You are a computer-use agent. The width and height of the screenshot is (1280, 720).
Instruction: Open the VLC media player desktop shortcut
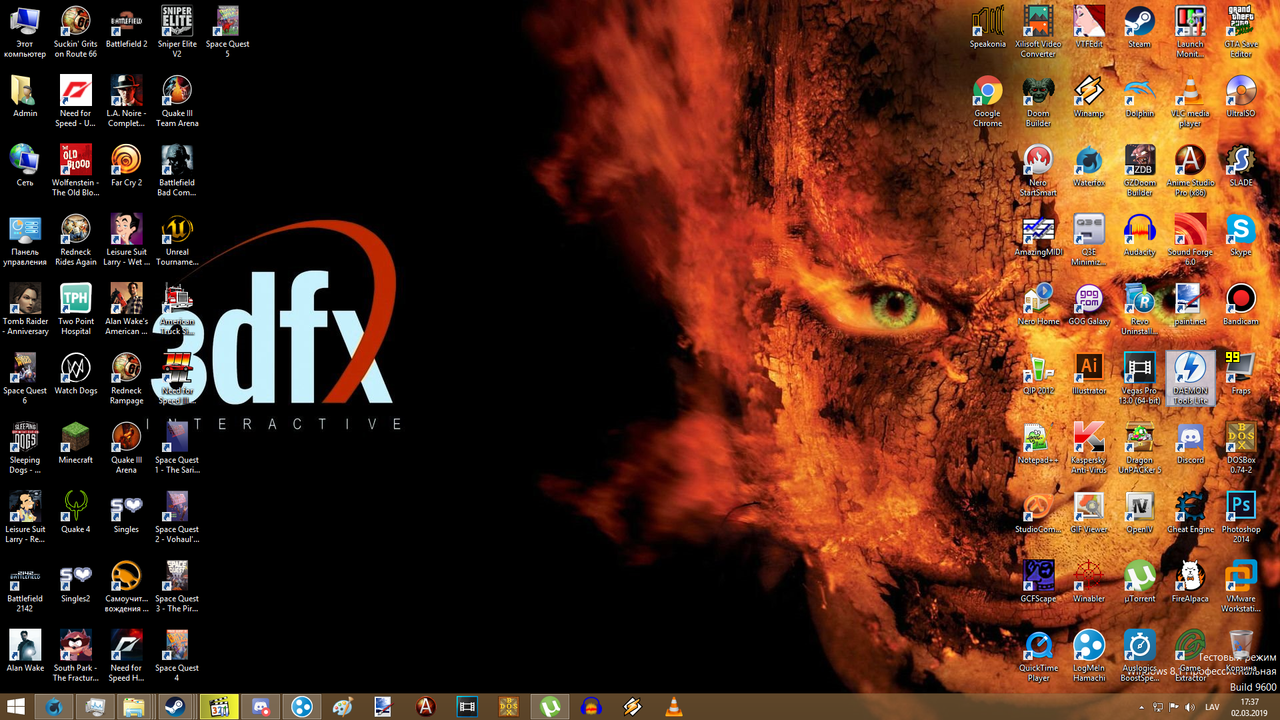coord(1190,102)
